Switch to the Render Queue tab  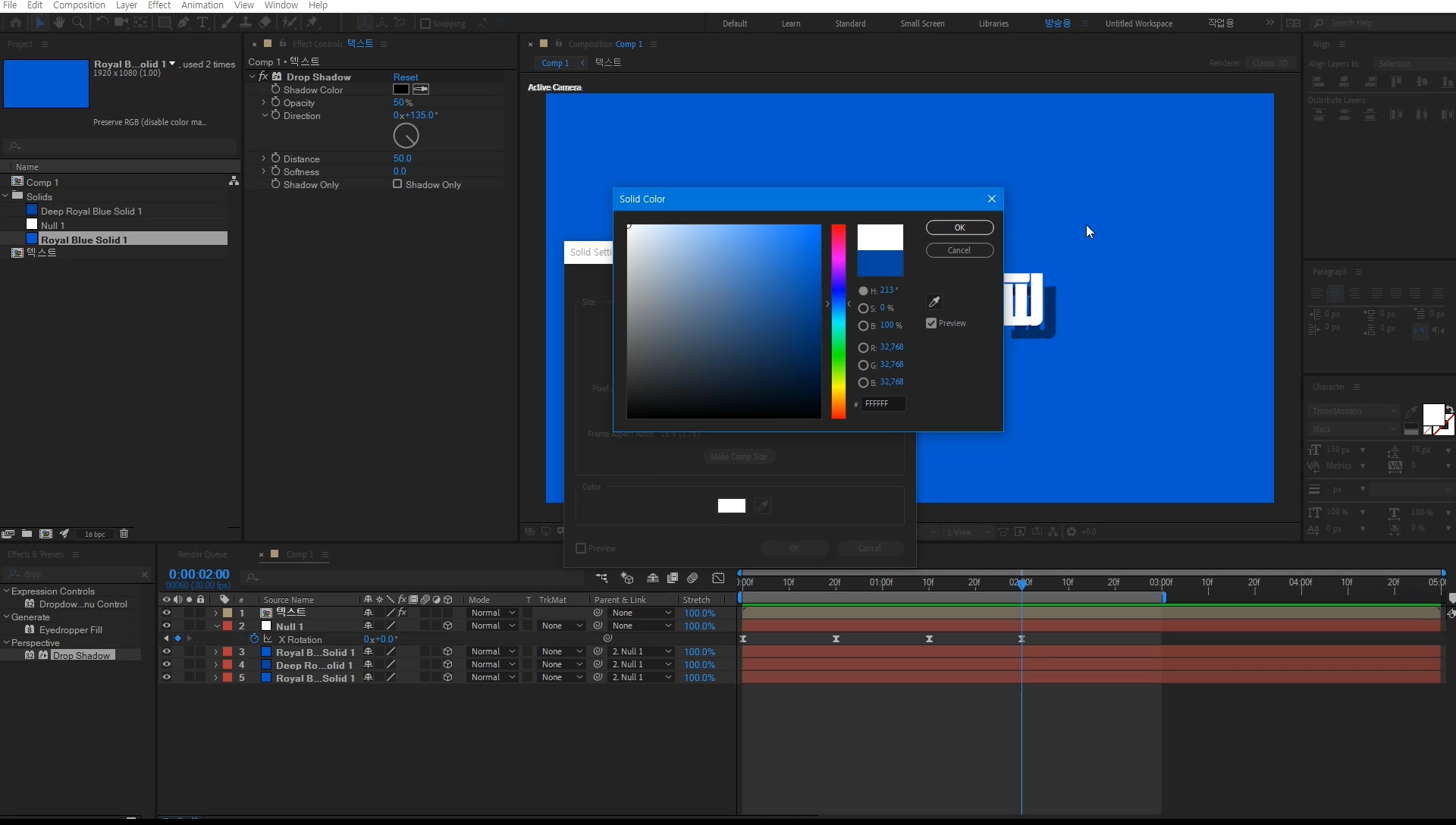coord(202,554)
